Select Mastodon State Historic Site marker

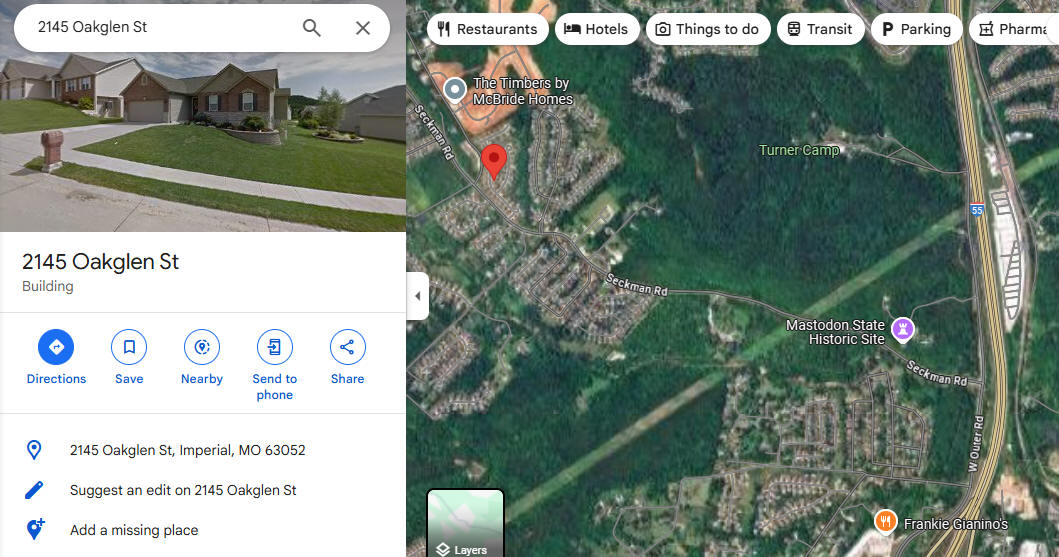(903, 329)
